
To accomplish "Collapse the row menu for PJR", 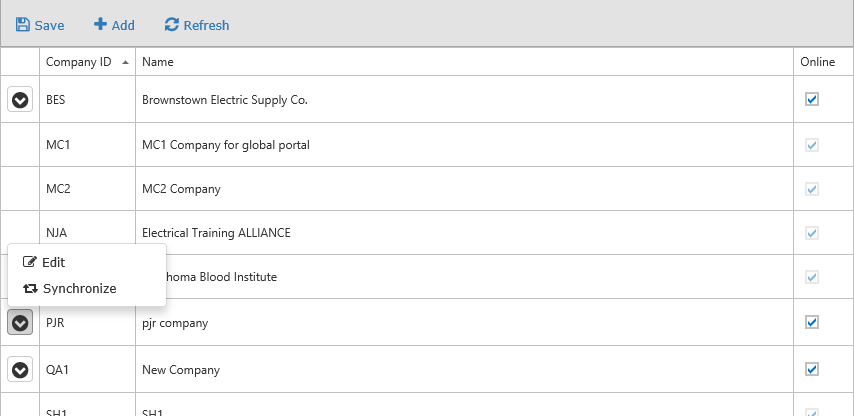I will (x=20, y=322).
